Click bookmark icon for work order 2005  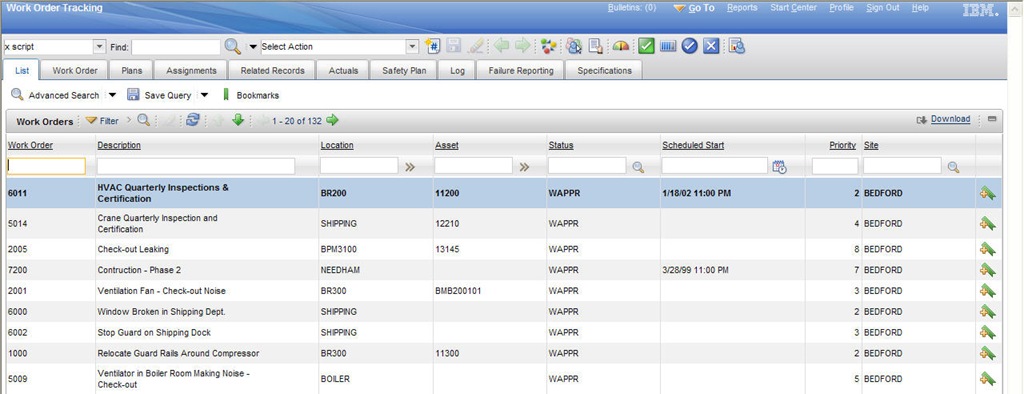(x=987, y=249)
